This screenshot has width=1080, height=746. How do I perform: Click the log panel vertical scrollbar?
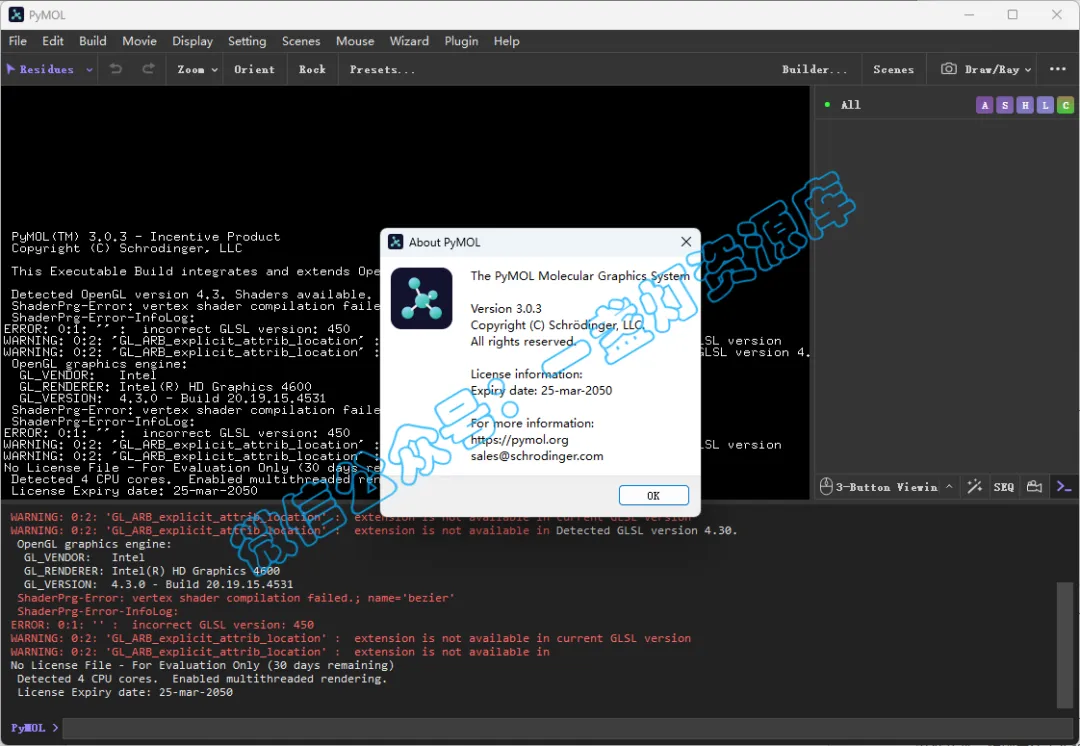1064,645
